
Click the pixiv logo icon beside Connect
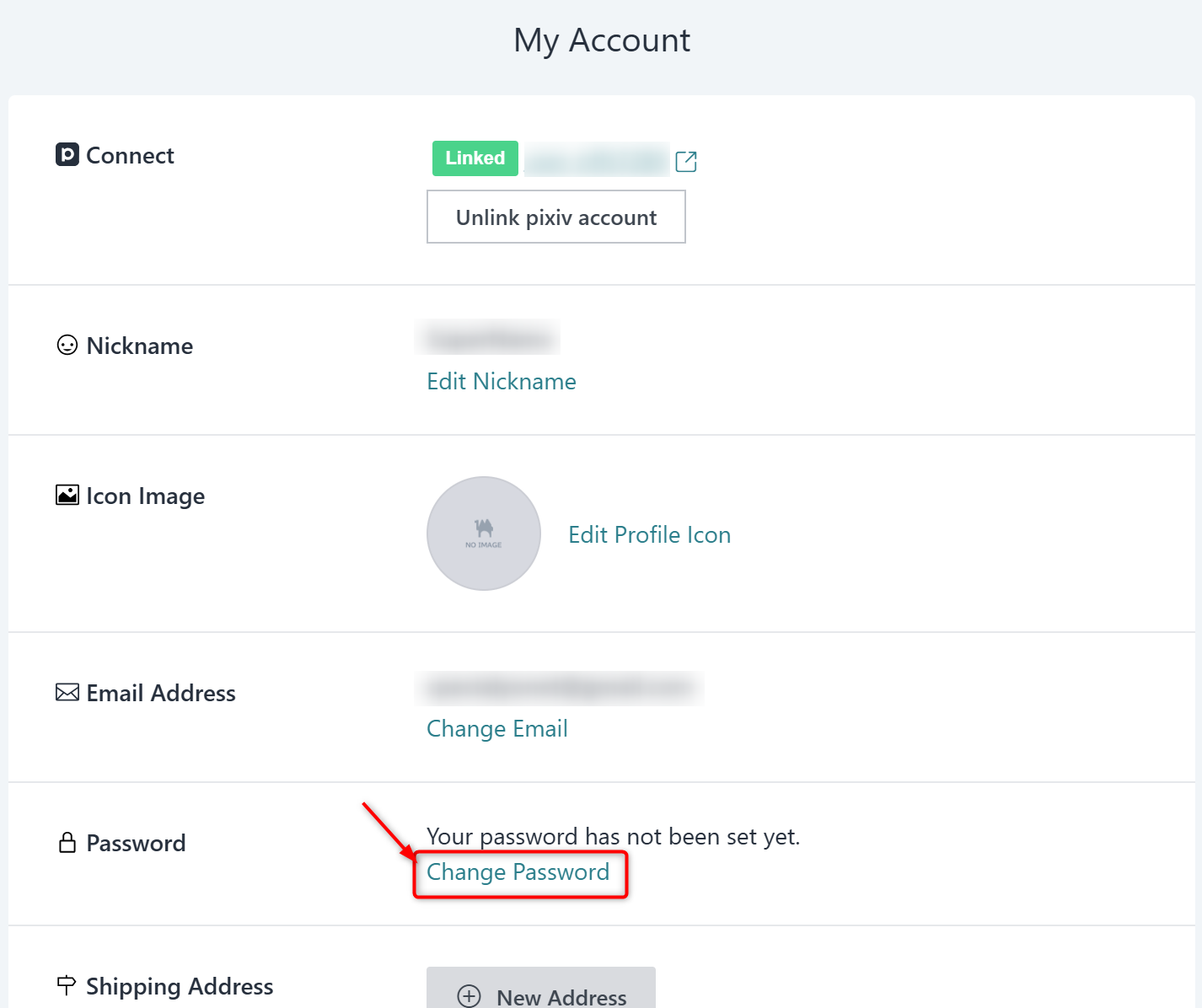67,155
